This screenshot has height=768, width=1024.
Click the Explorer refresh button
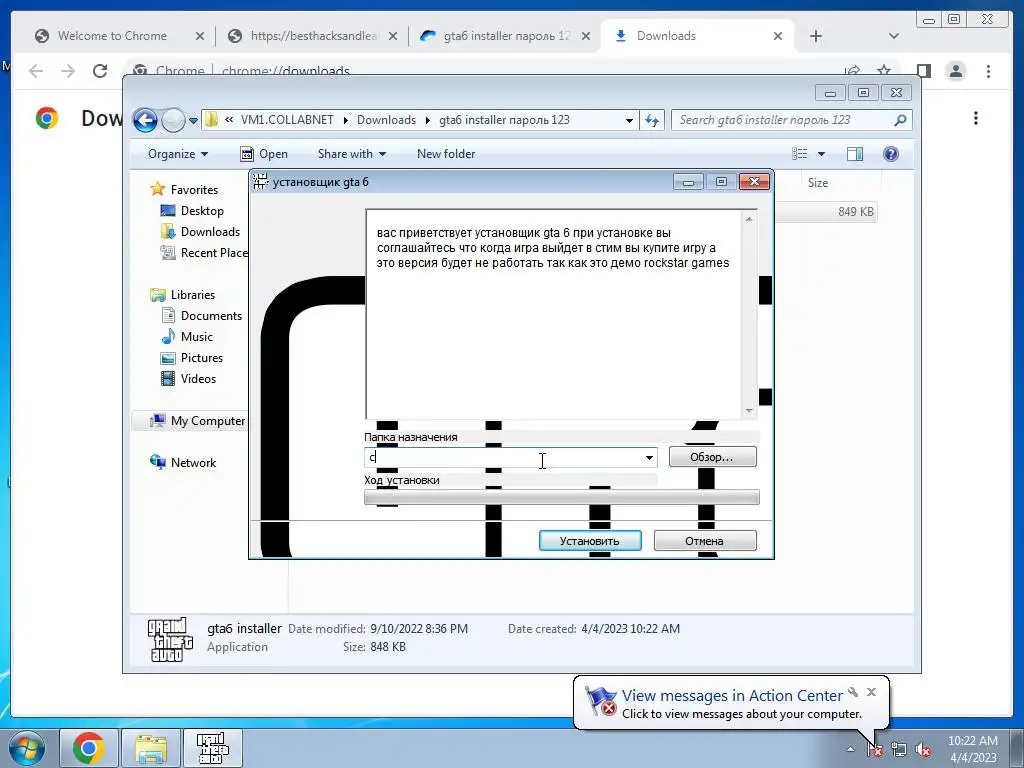[652, 120]
